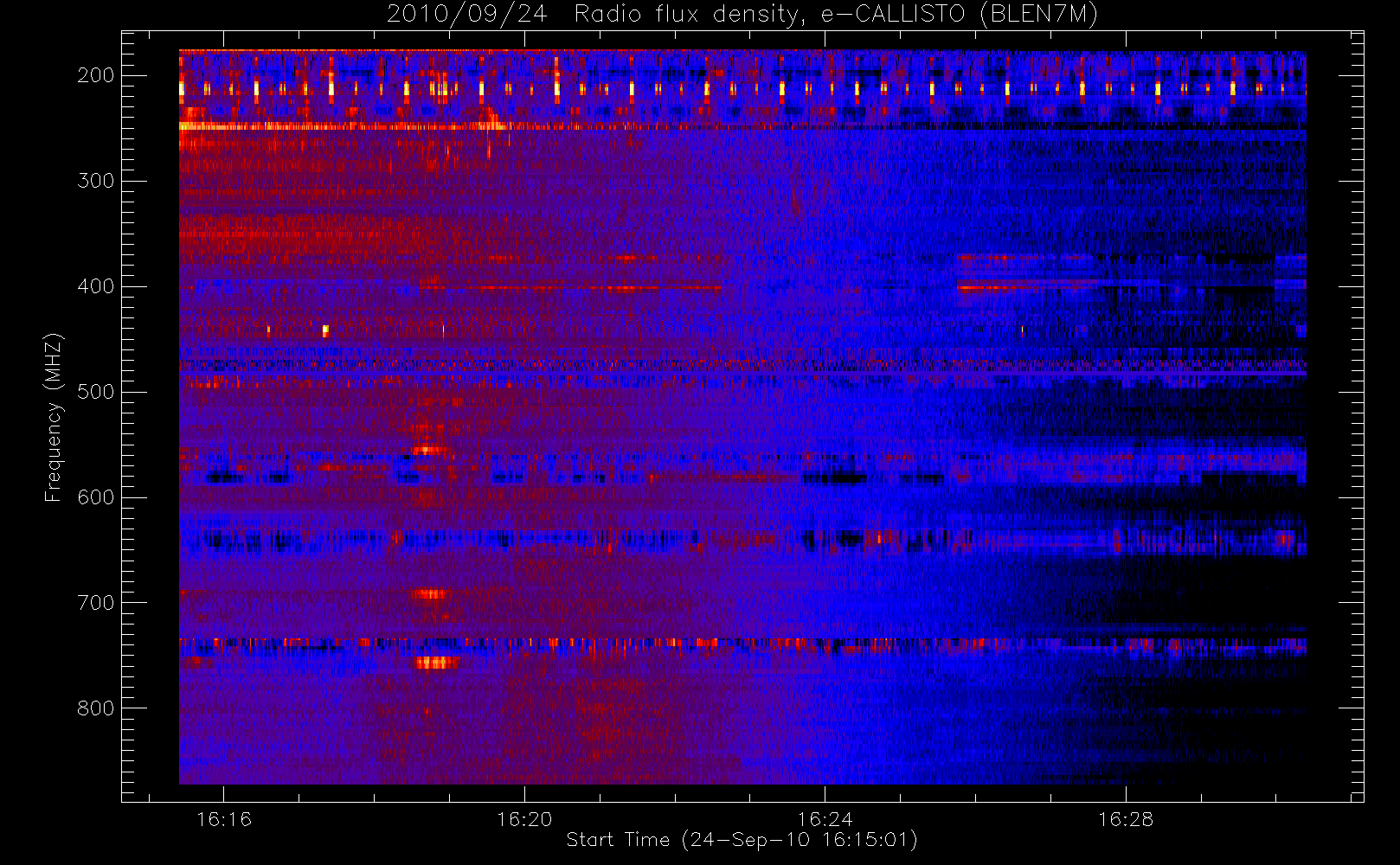Screen dimensions: 1400x865
Task: Click the 700 frequency tick label
Action: [x=96, y=603]
